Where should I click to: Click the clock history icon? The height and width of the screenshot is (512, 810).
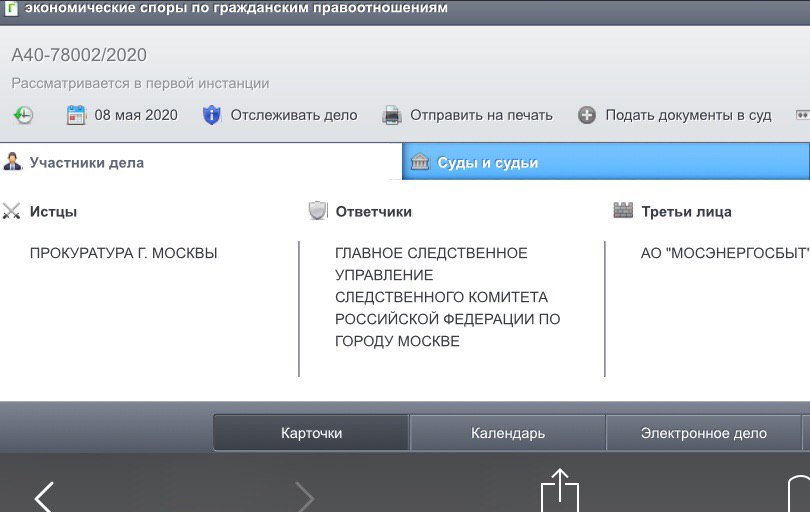23,115
